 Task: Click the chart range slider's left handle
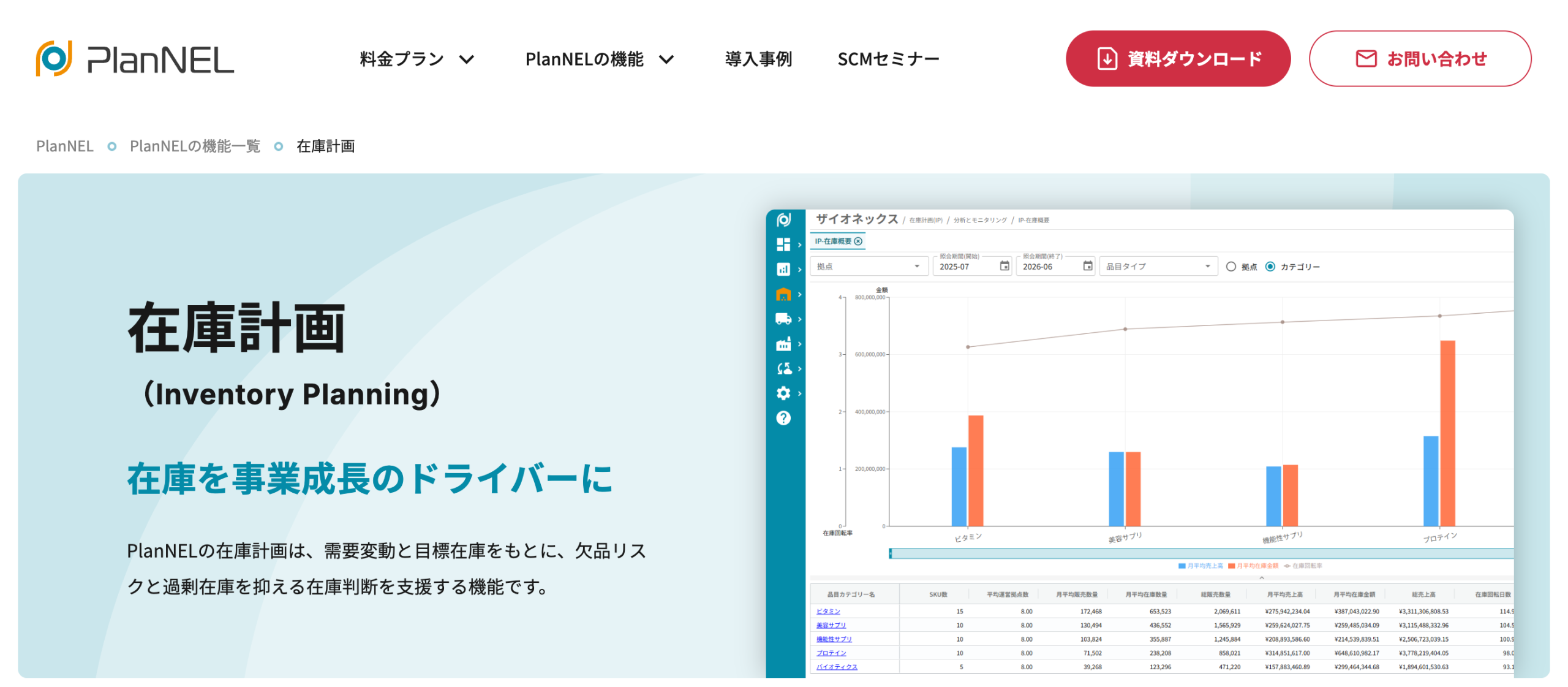tap(890, 553)
